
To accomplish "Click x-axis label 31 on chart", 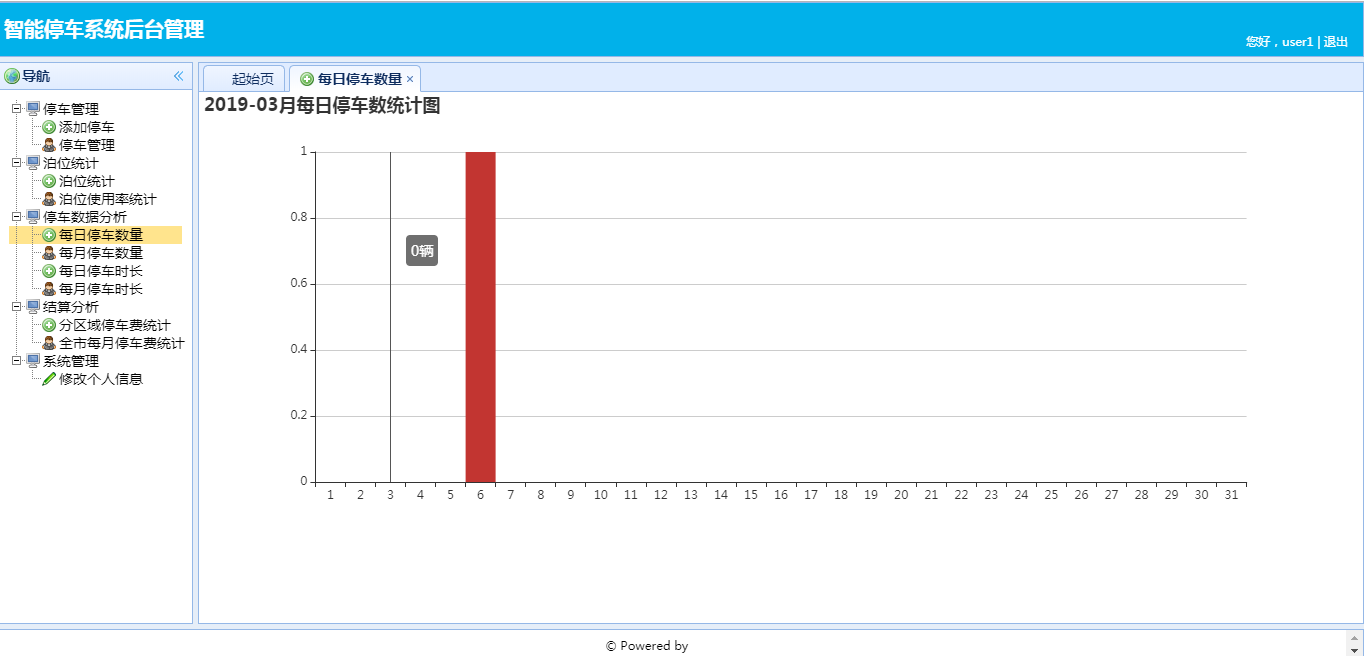I will (x=1231, y=495).
